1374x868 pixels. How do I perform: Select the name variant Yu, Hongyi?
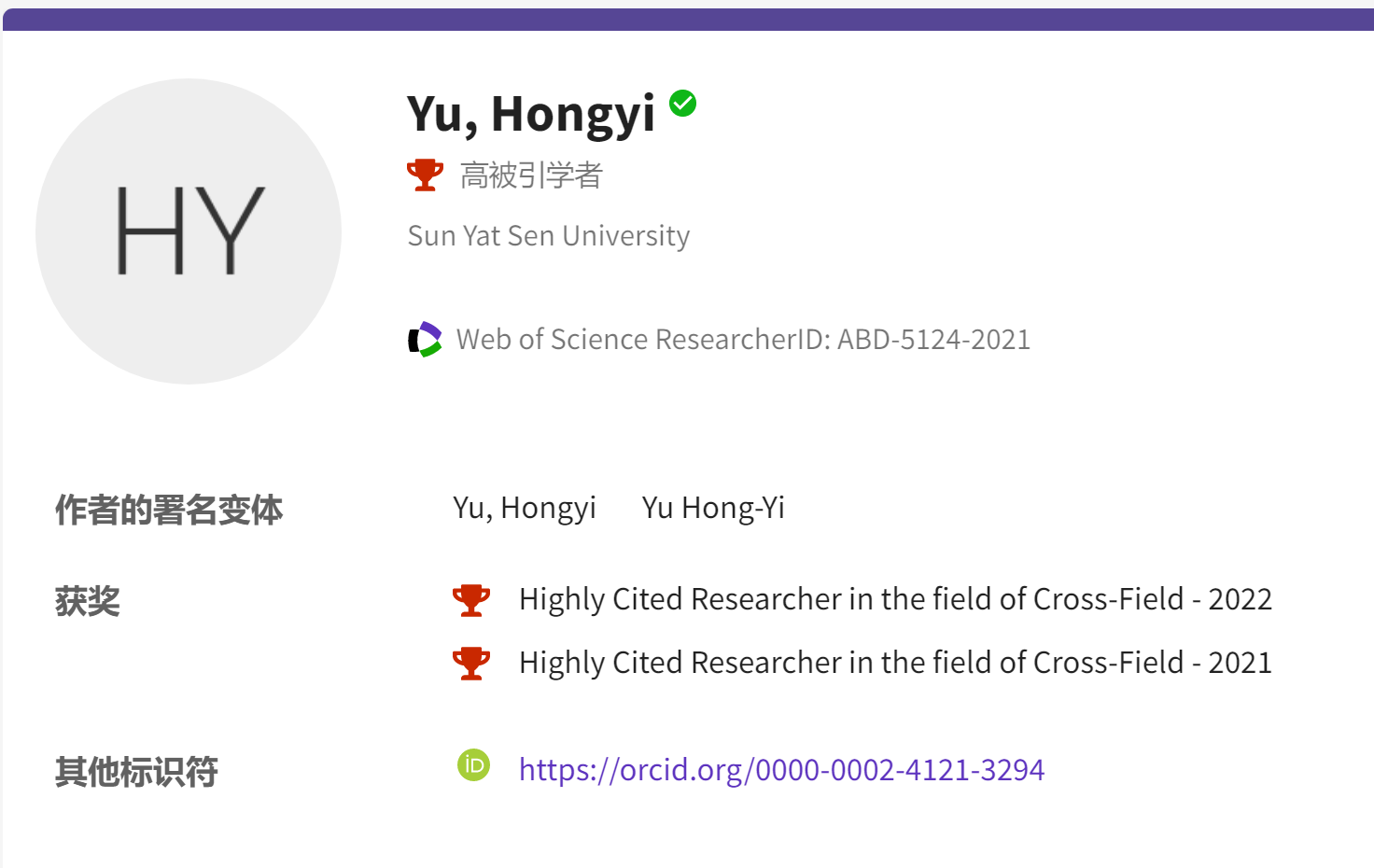(525, 508)
